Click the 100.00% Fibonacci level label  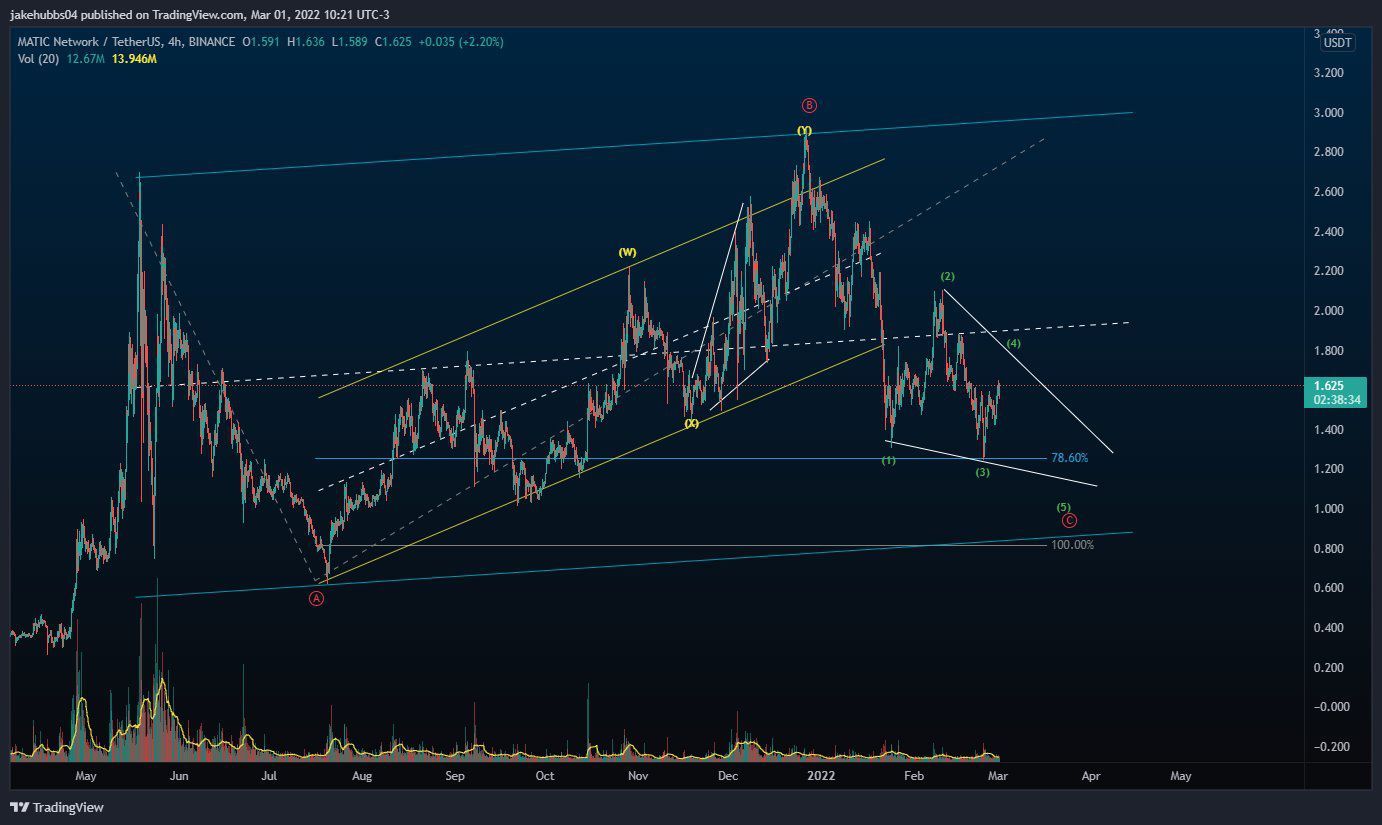pos(1072,545)
